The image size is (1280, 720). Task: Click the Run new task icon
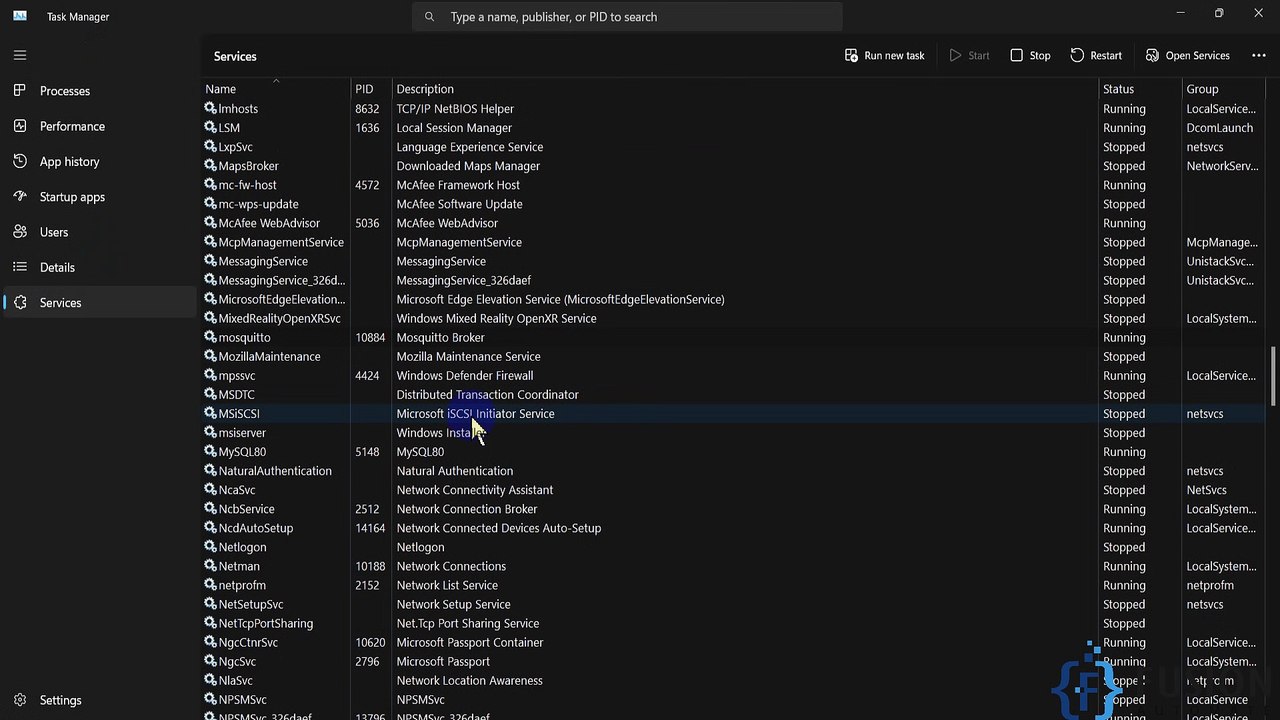coord(851,55)
